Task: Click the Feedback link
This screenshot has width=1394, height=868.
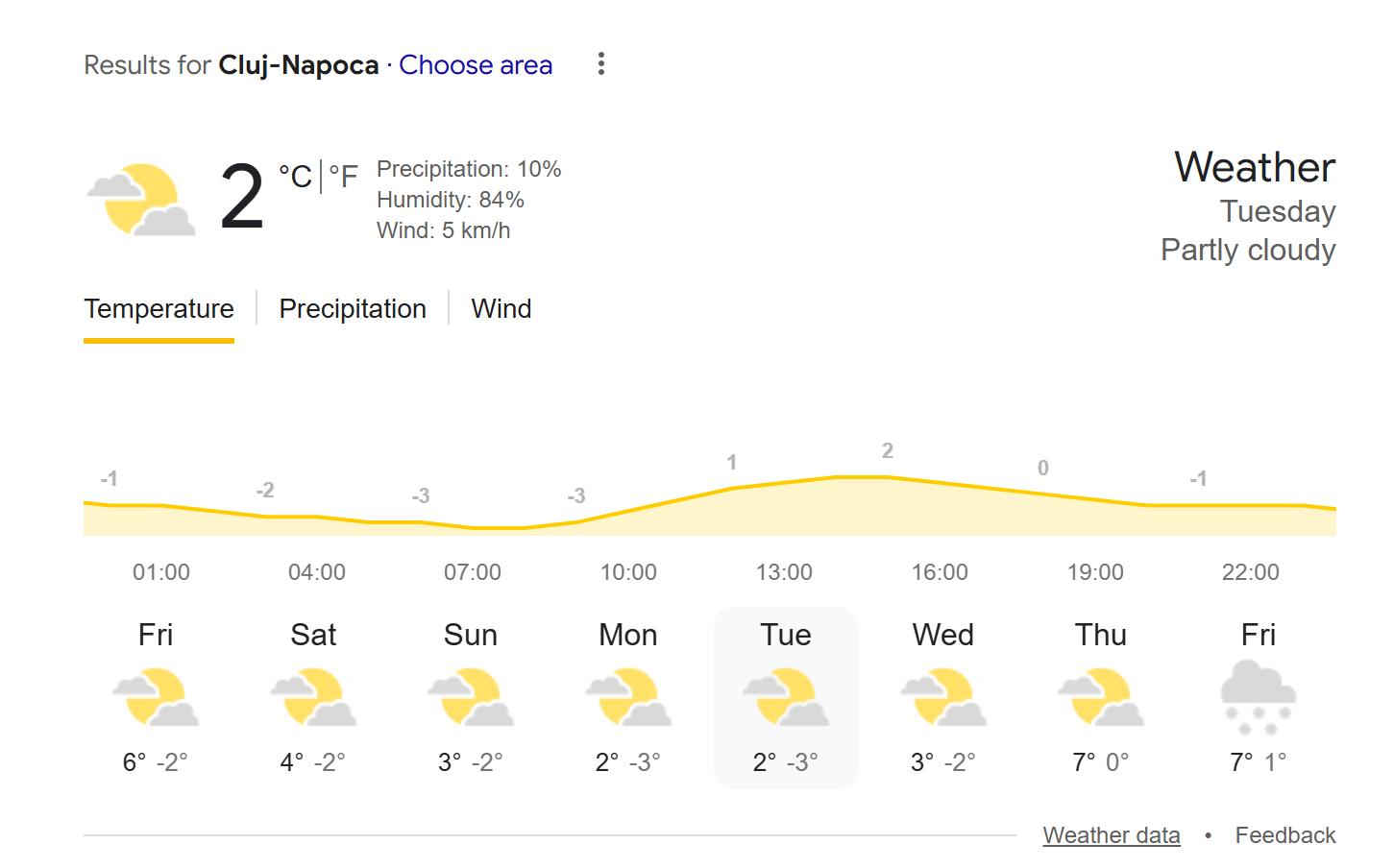Action: pyautogui.click(x=1284, y=835)
